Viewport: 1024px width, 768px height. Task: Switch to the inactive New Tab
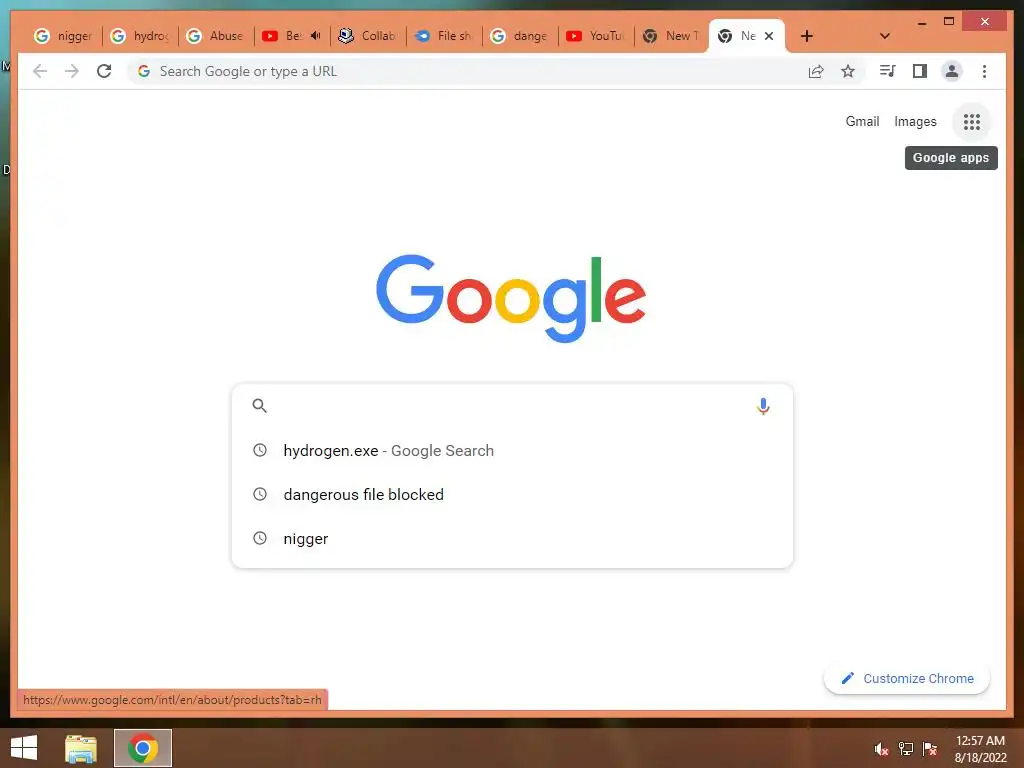[x=672, y=36]
